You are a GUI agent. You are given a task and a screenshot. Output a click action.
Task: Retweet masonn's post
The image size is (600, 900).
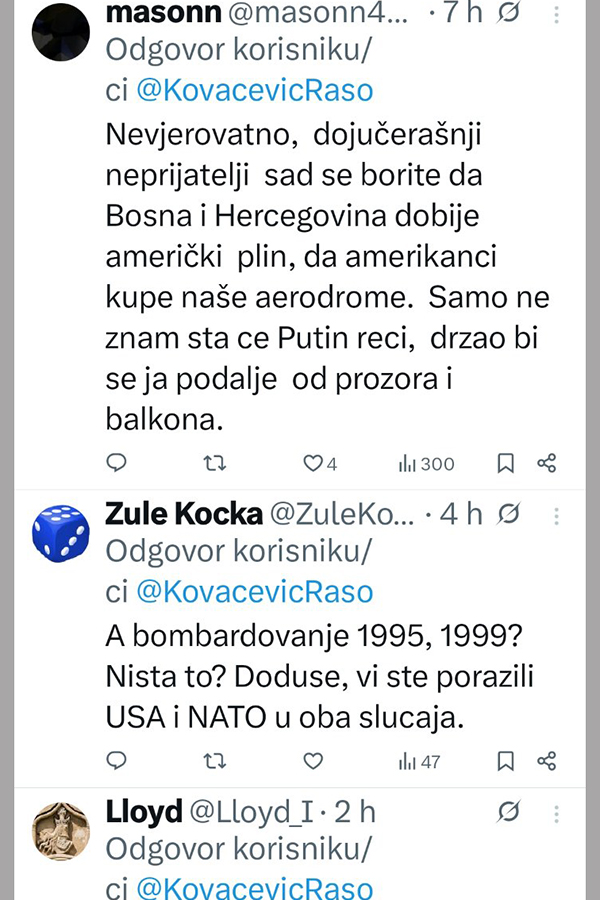(x=214, y=463)
